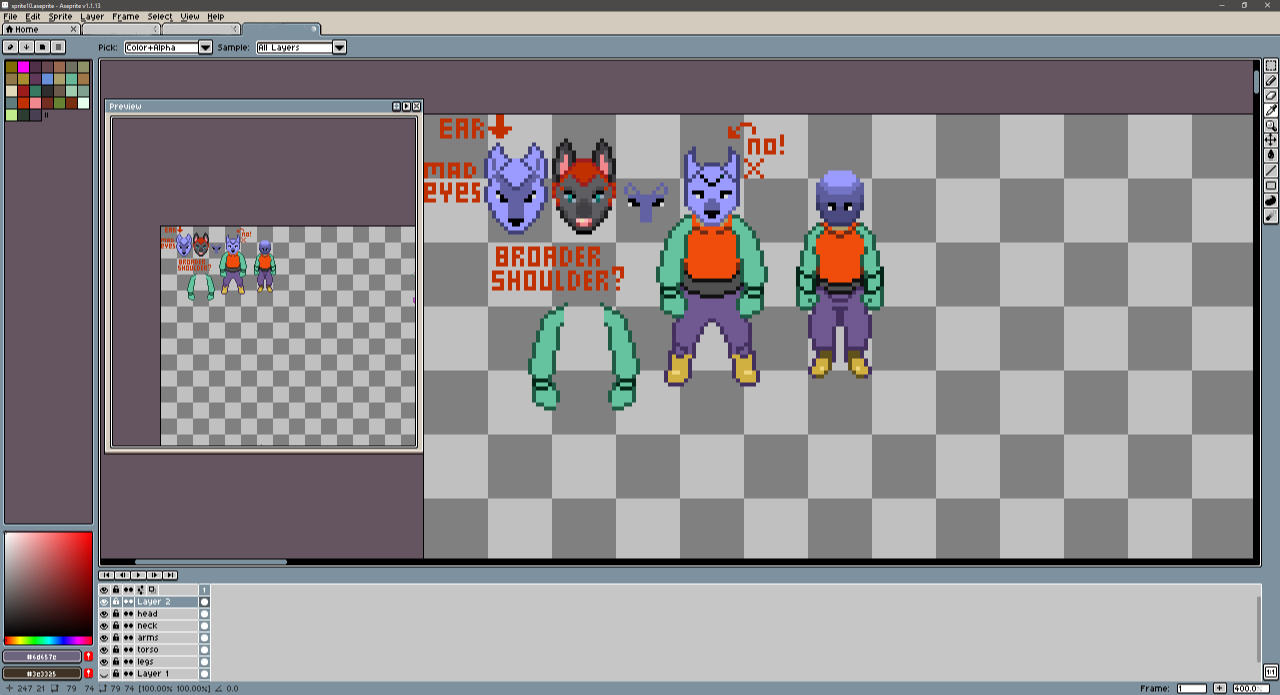The height and width of the screenshot is (695, 1280).
Task: Select the Pencil tool
Action: tap(1271, 81)
